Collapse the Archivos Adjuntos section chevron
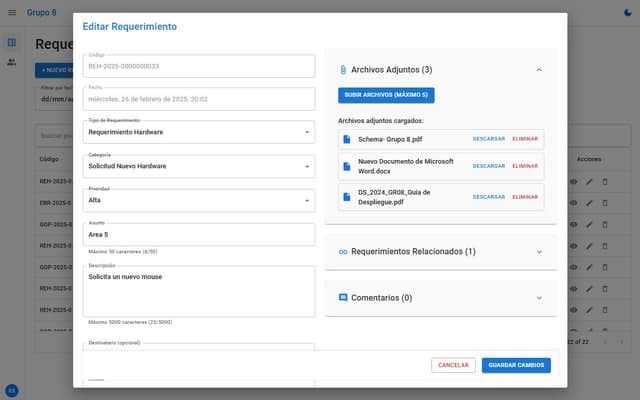 click(539, 70)
